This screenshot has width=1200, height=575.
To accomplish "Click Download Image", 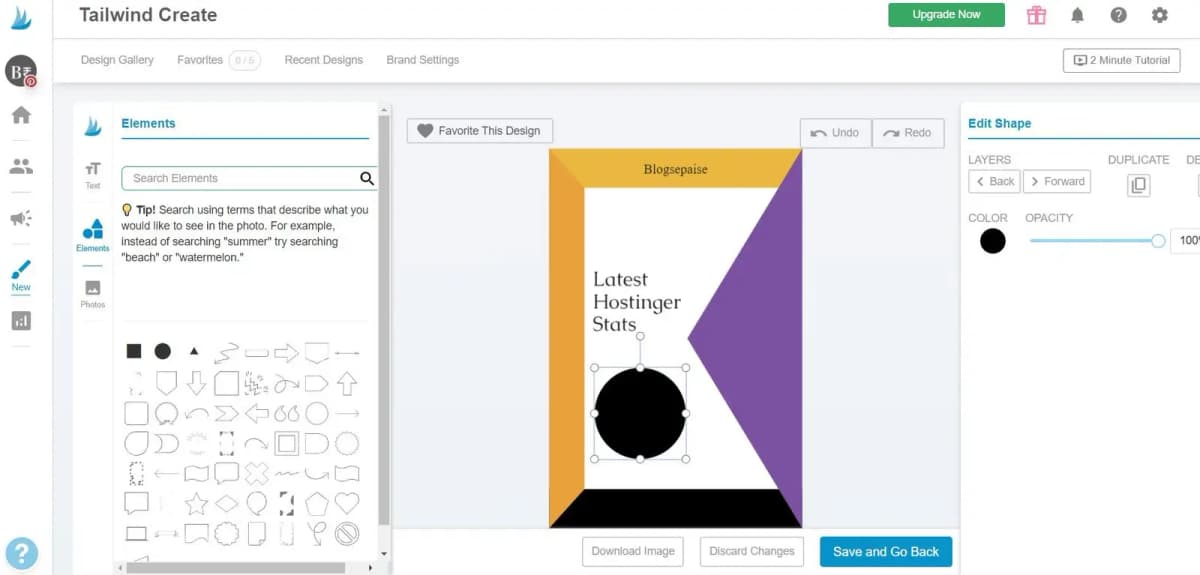I will point(632,551).
